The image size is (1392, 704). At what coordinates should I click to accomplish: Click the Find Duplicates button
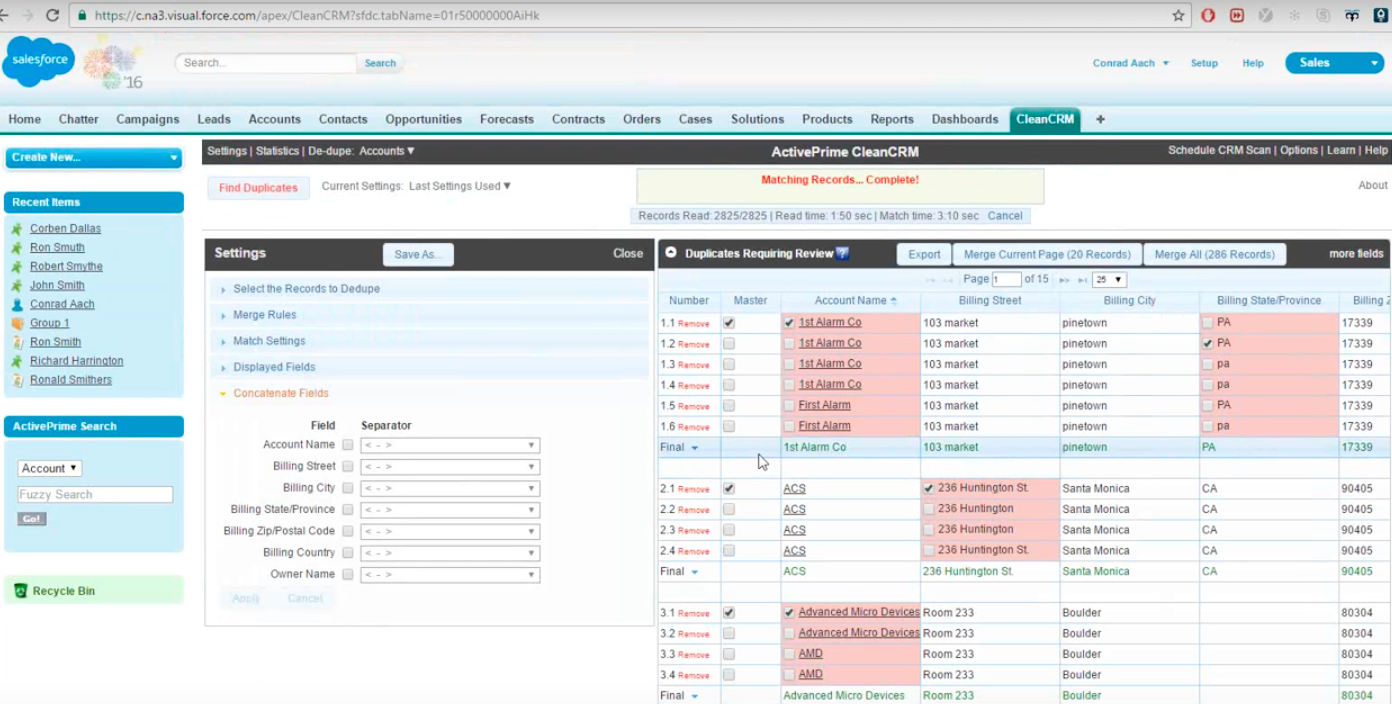pyautogui.click(x=258, y=187)
